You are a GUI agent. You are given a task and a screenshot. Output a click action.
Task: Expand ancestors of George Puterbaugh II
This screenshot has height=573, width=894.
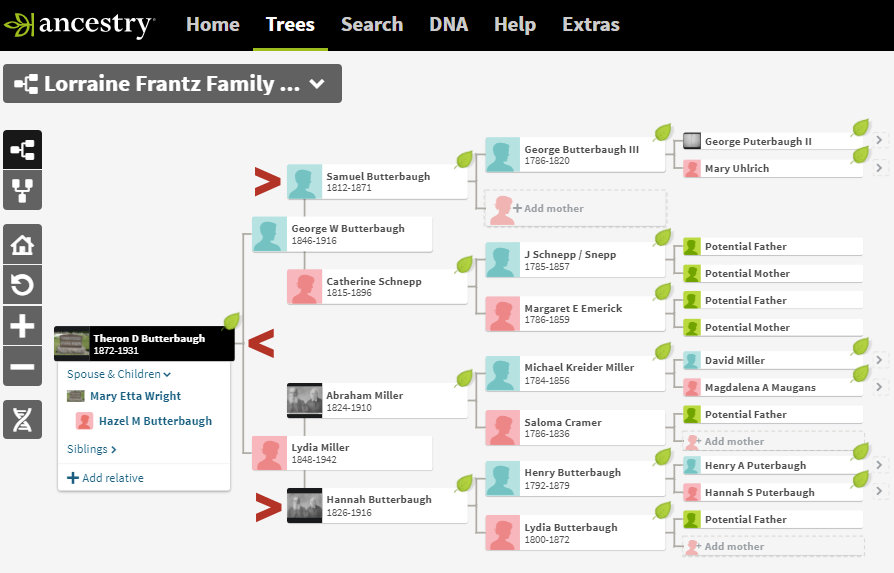tap(879, 141)
